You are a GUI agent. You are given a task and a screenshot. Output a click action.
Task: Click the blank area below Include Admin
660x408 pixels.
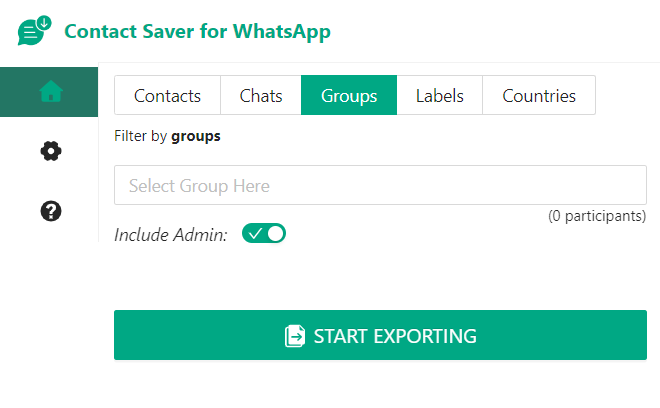pos(380,277)
